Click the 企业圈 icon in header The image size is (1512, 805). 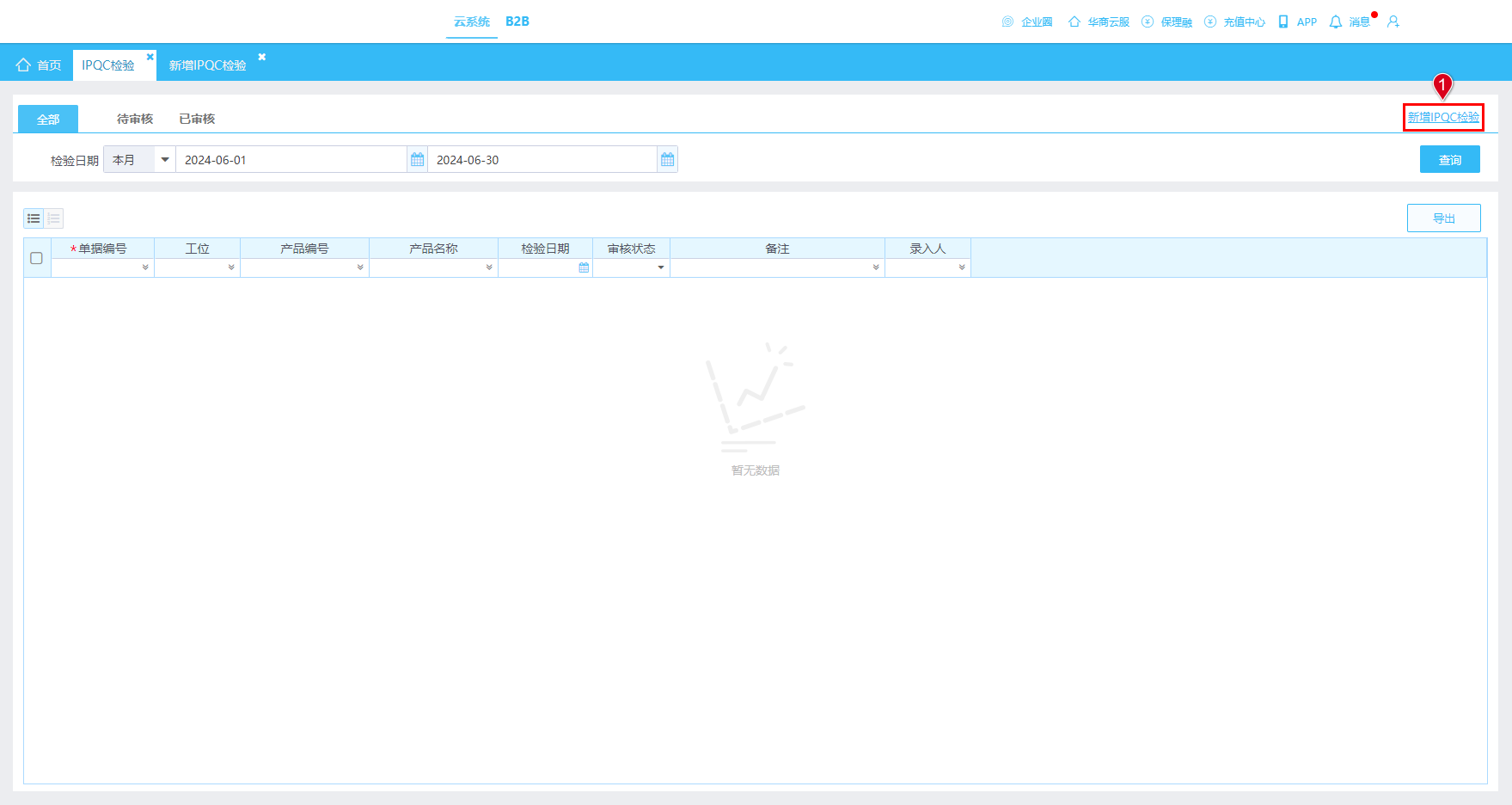1007,22
